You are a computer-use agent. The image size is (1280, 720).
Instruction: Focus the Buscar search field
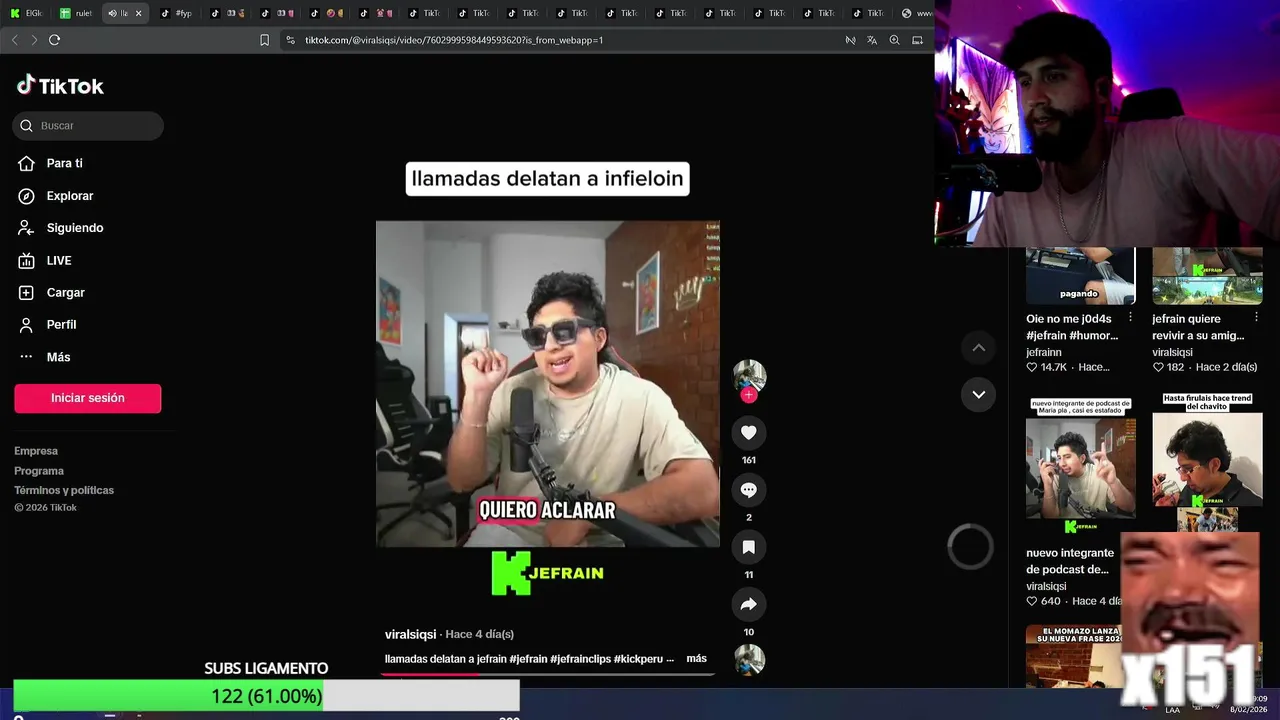tap(88, 126)
